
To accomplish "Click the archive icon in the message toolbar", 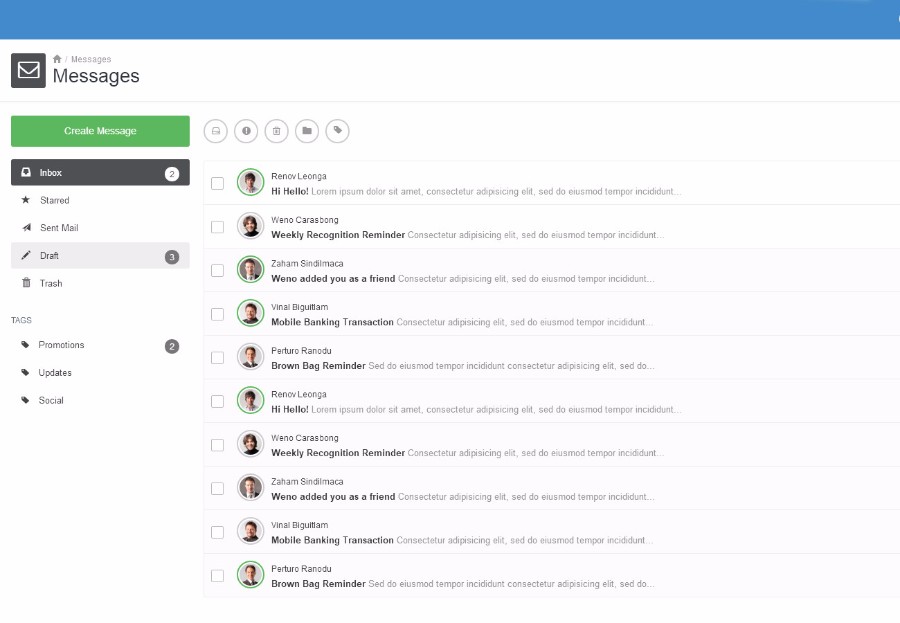I will (x=216, y=131).
